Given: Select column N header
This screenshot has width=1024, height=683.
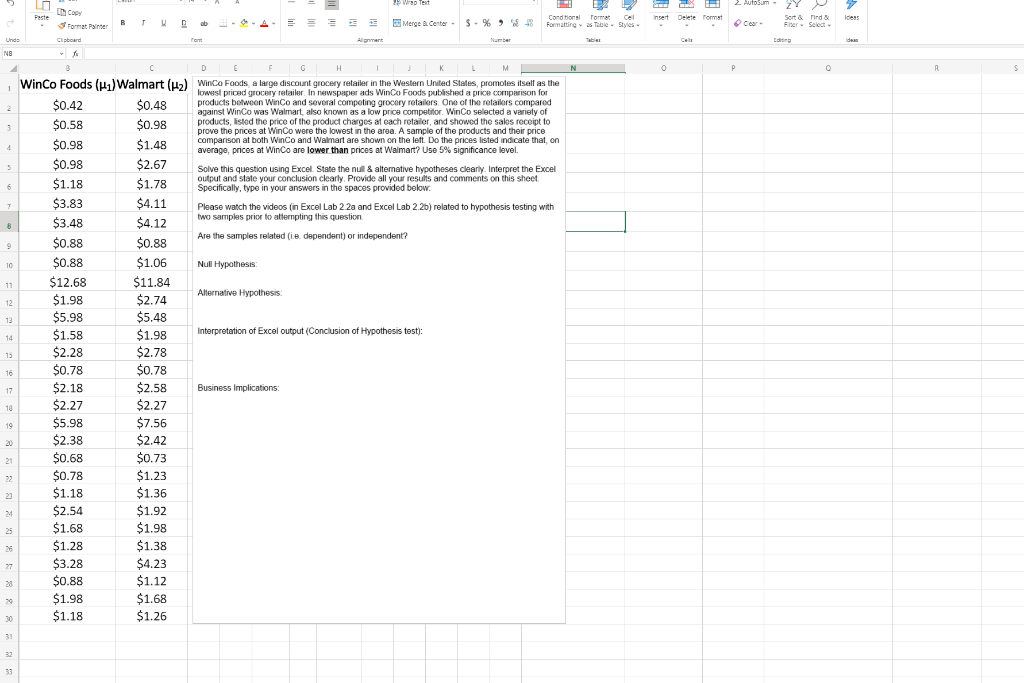Looking at the screenshot, I should 573,68.
